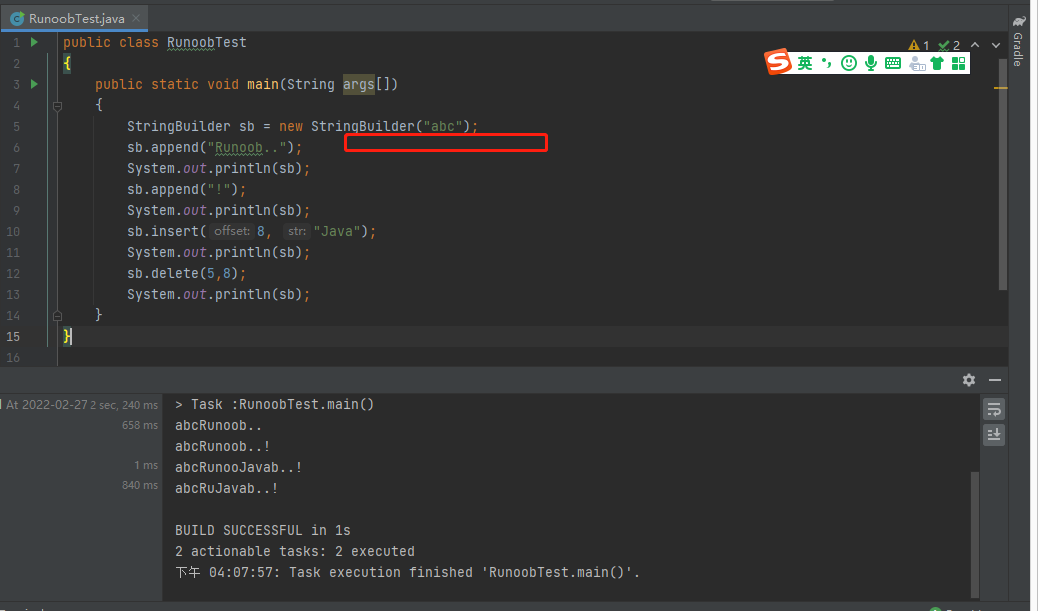Image resolution: width=1038 pixels, height=611 pixels.
Task: Click BUILD SUCCESSFUL in 1s line
Action: click(263, 530)
